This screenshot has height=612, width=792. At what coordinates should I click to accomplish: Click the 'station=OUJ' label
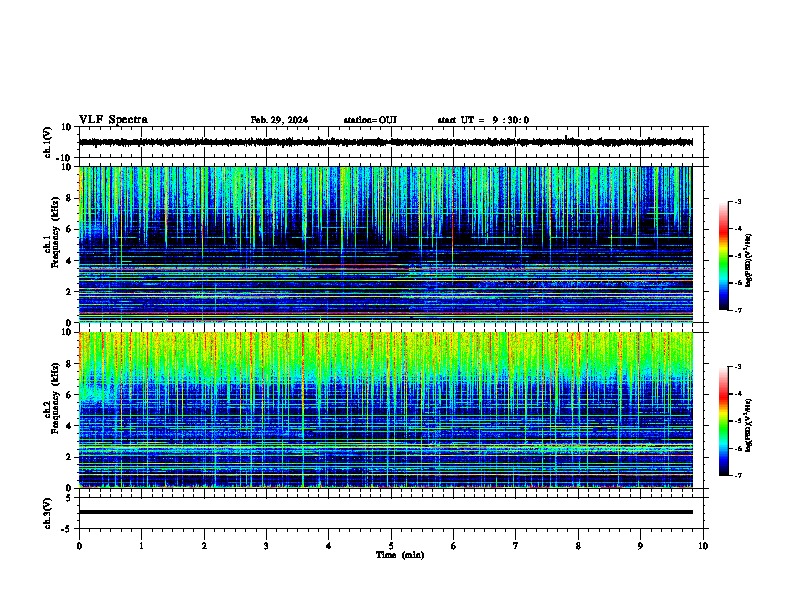coord(370,120)
